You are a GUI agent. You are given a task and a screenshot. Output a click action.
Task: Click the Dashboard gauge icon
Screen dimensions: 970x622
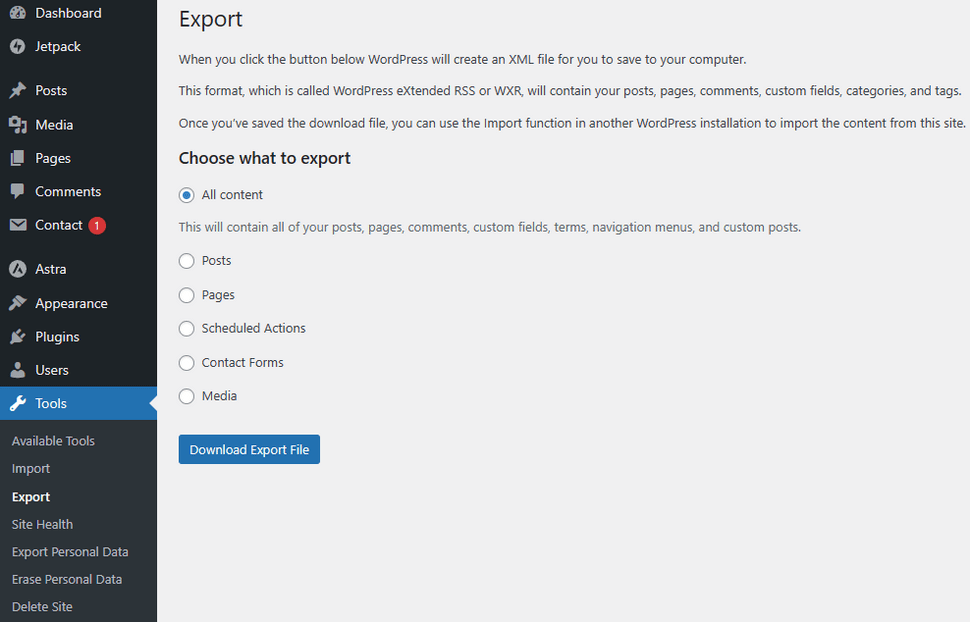point(18,12)
